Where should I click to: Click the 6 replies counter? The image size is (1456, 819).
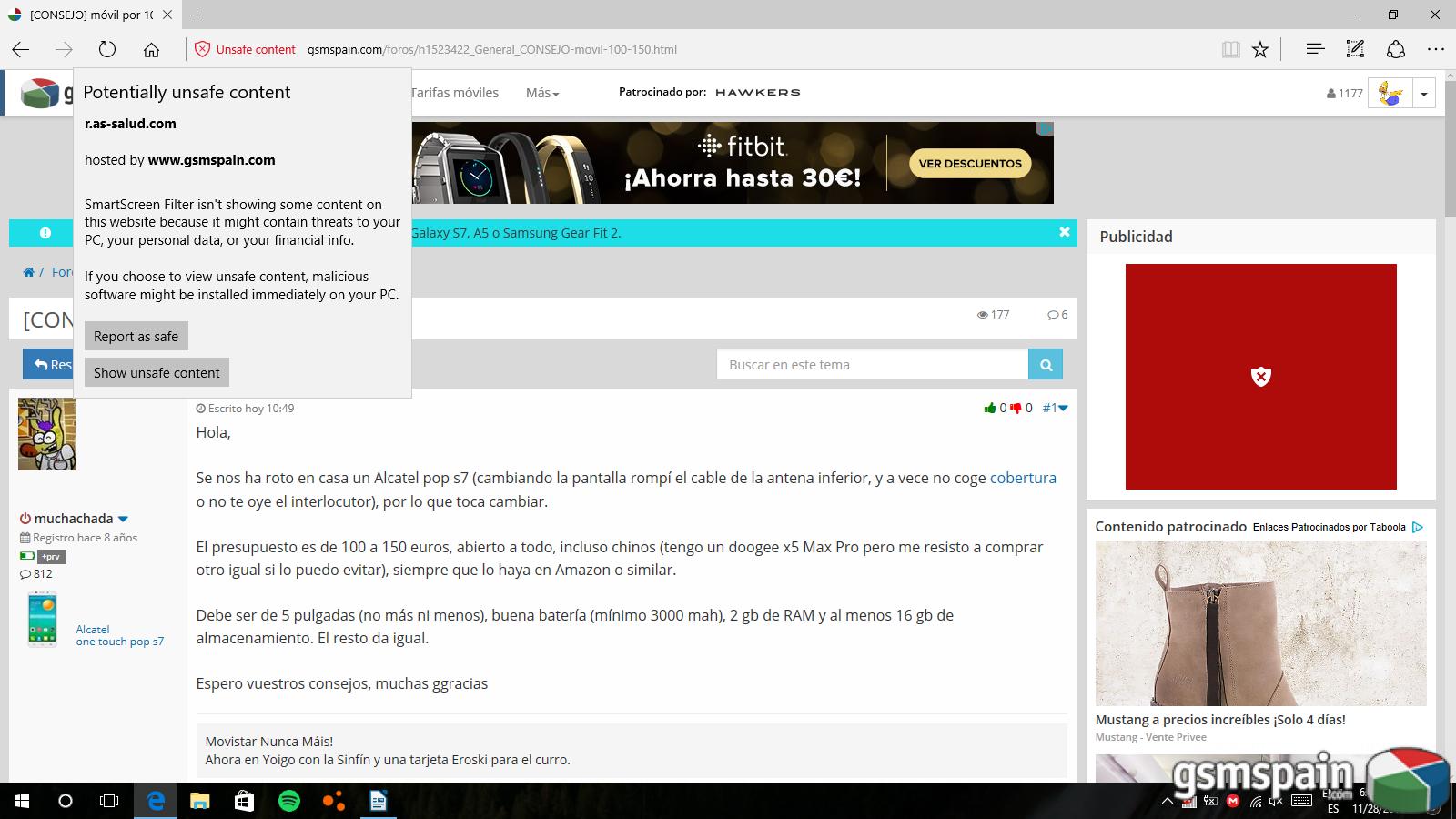point(1057,315)
